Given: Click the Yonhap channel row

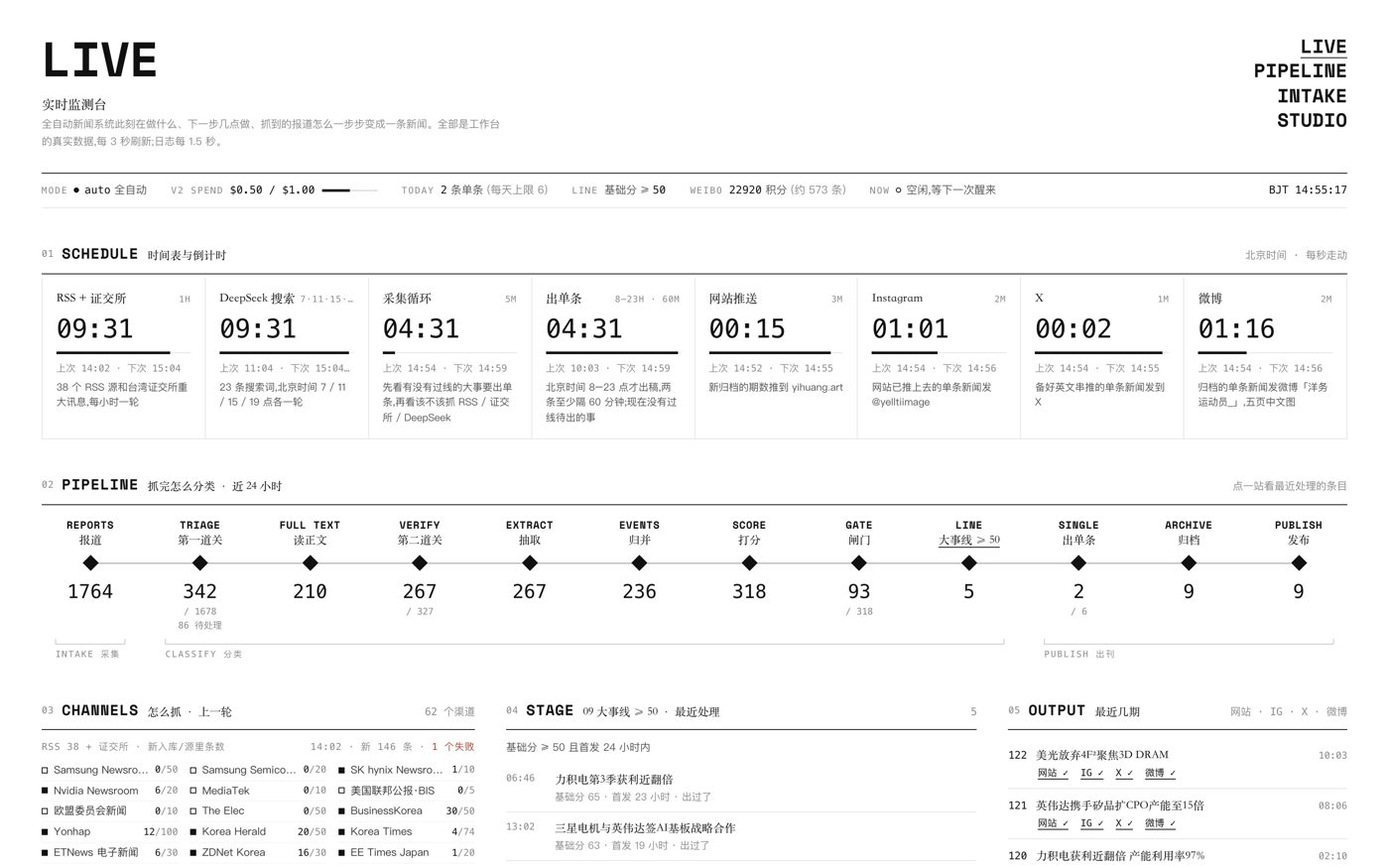Looking at the screenshot, I should coord(110,831).
